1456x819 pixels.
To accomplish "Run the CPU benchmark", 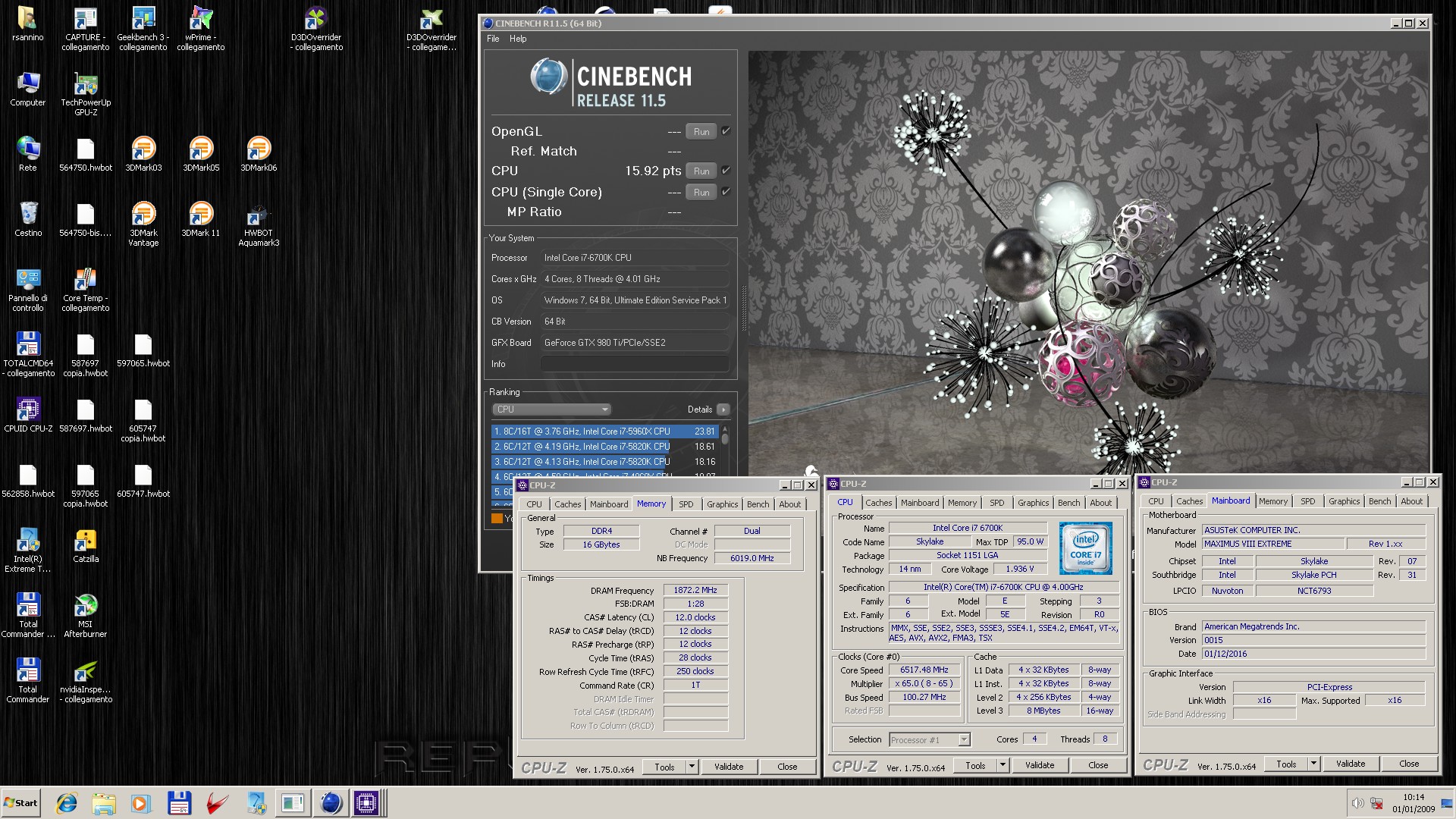I will (701, 171).
